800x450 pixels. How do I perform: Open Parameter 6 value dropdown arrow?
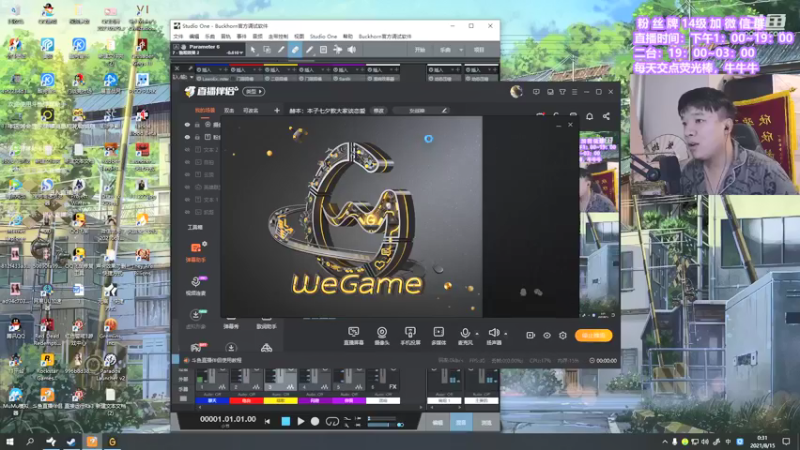243,53
